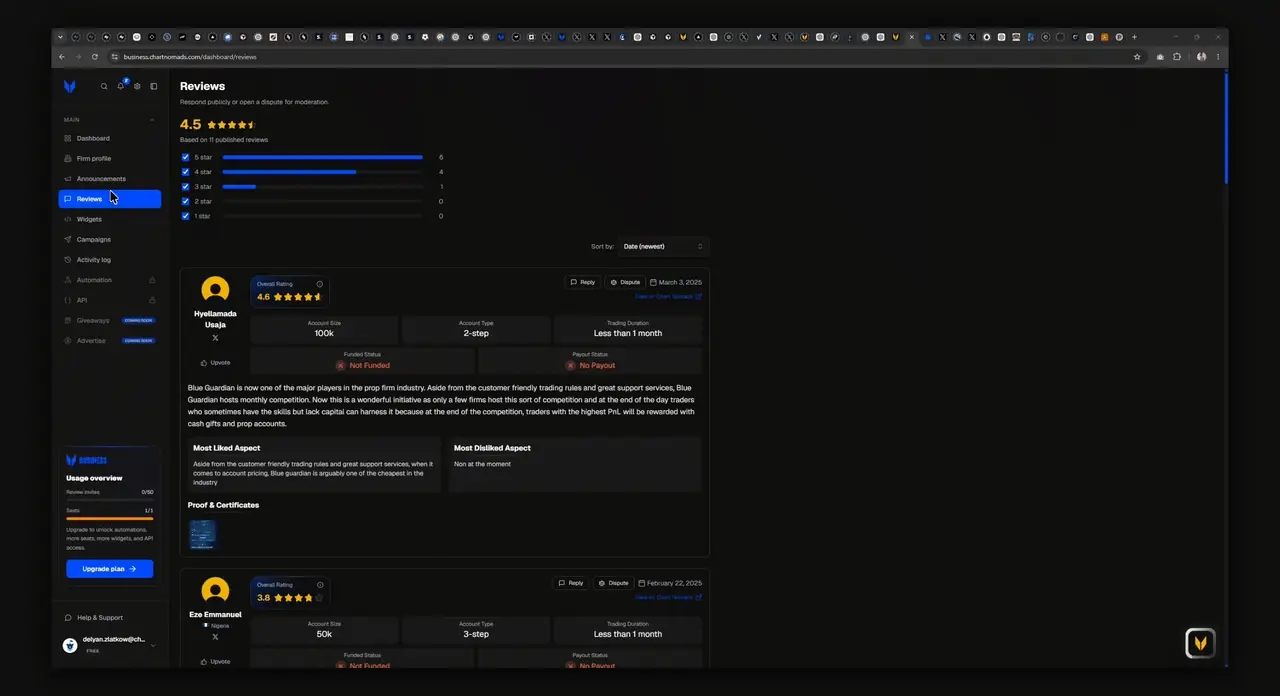
Task: Open the sidebar search icon
Action: (x=104, y=87)
